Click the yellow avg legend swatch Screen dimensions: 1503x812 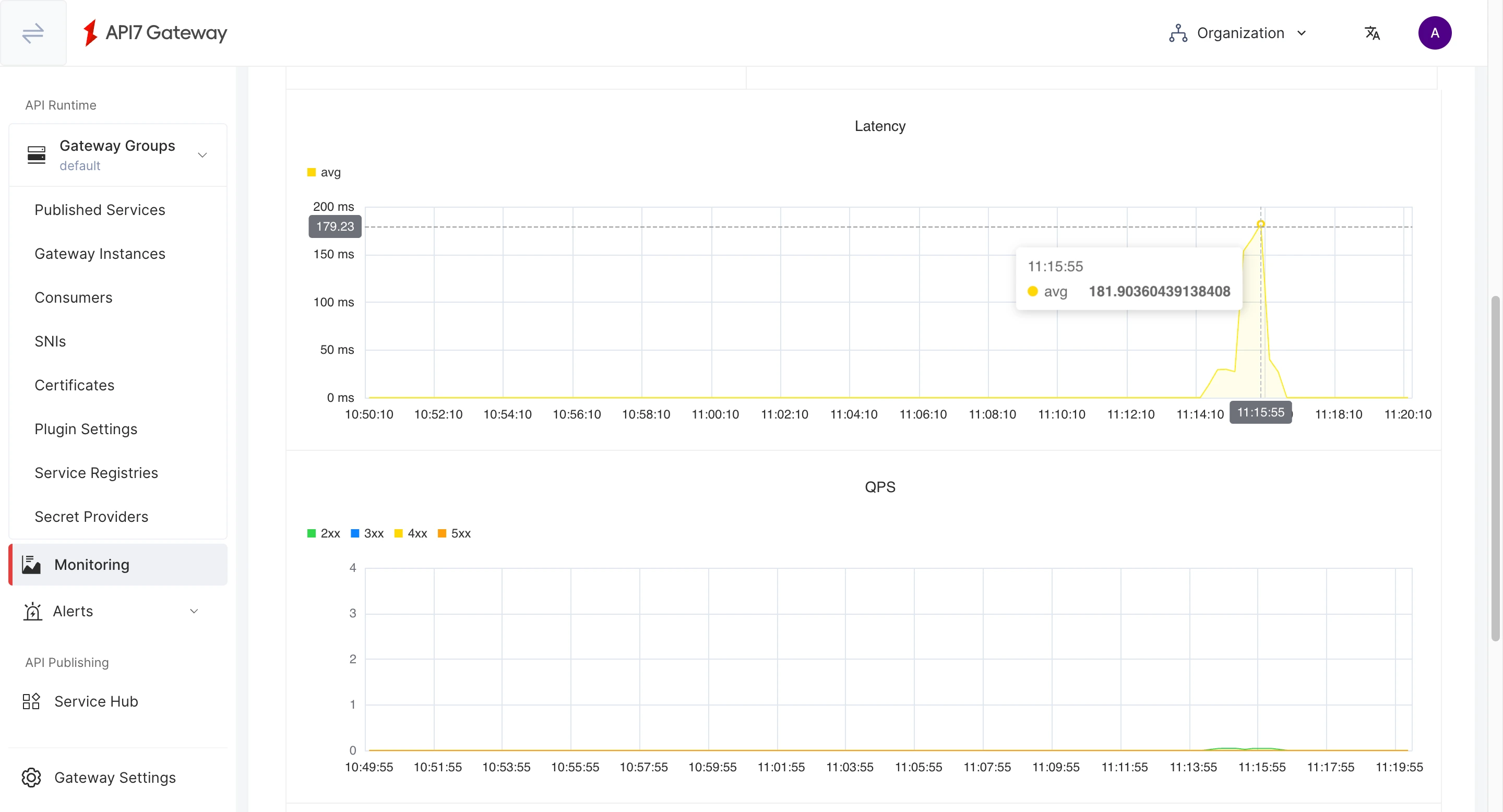coord(312,172)
